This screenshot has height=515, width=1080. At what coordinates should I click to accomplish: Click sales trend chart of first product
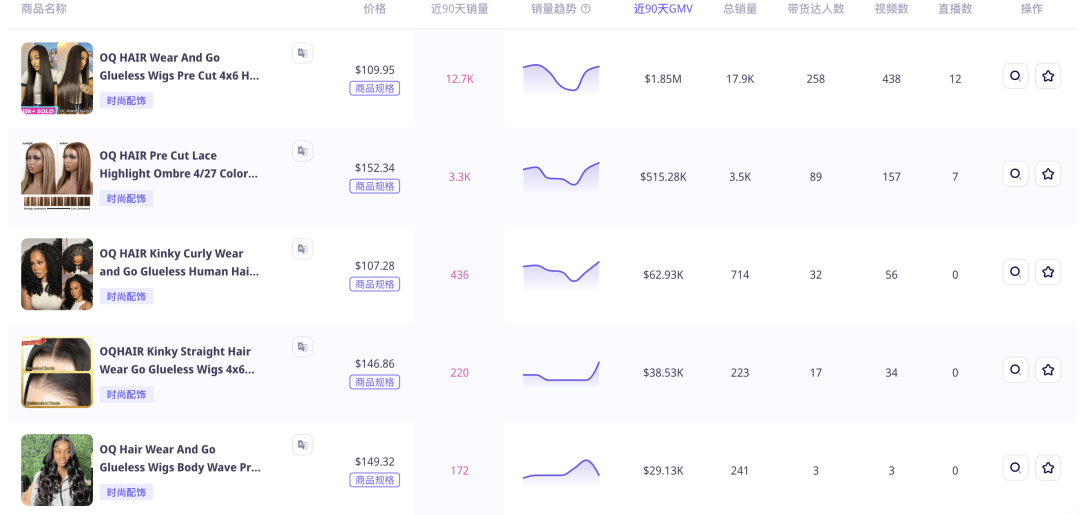[561, 78]
